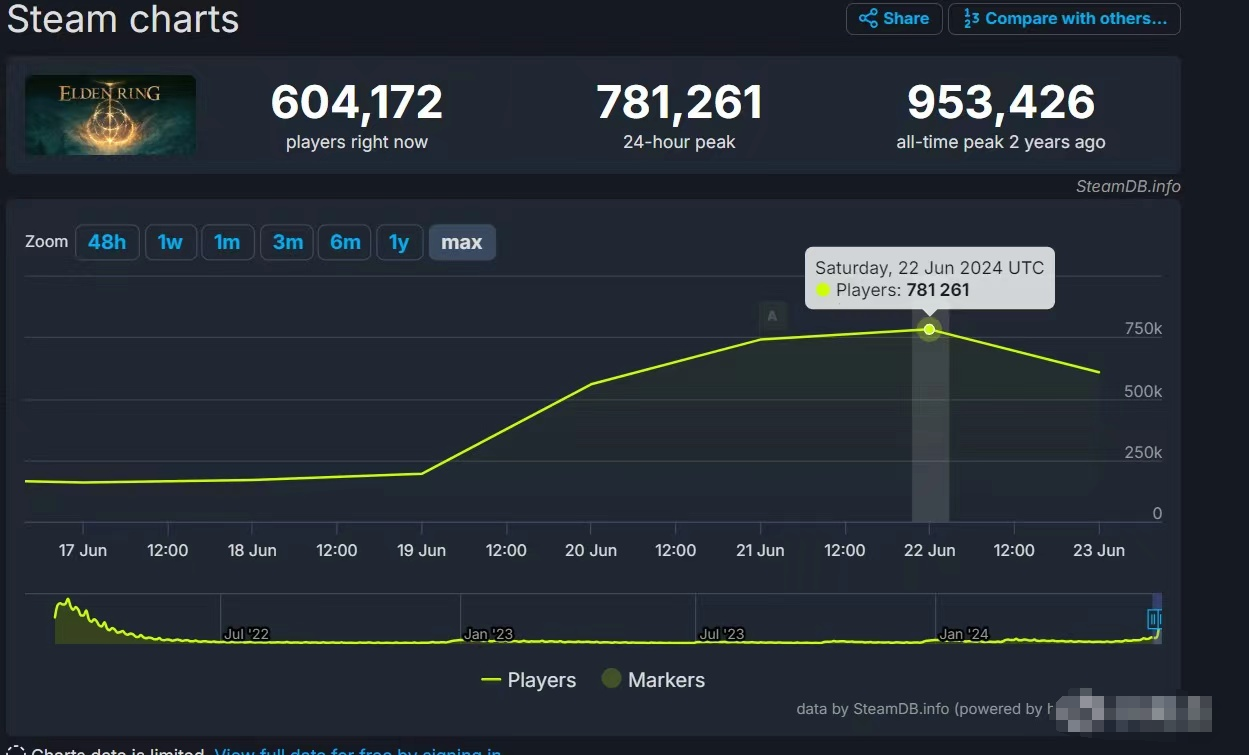The image size is (1249, 755).
Task: Toggle the Markers series in legend
Action: [653, 680]
